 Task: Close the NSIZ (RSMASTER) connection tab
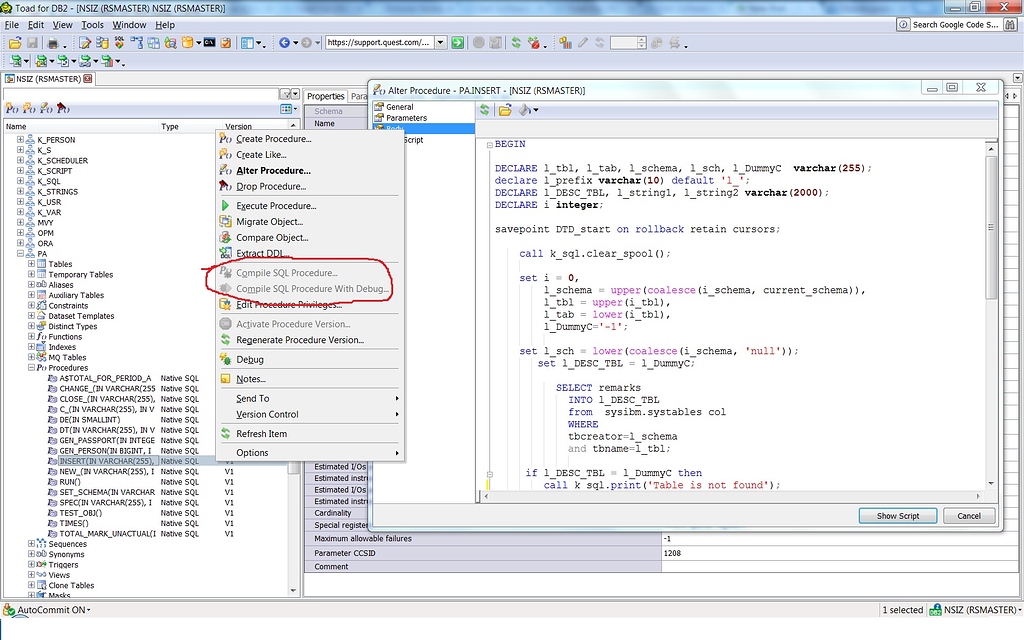(88, 78)
